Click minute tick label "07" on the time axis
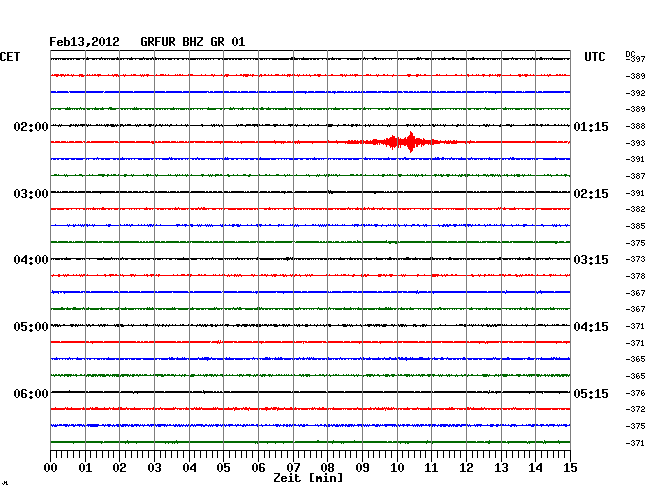 pos(293,468)
